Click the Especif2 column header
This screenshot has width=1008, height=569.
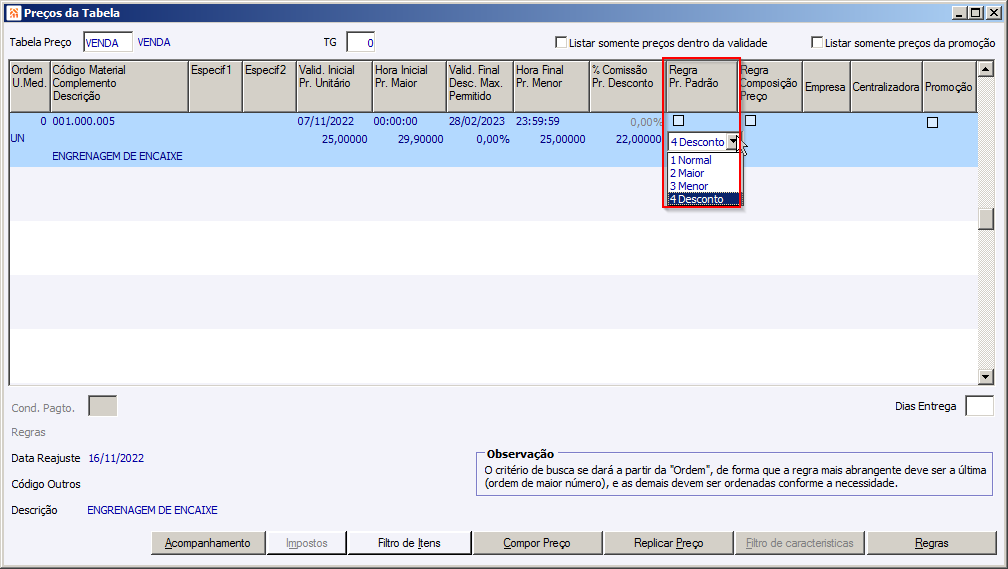click(x=269, y=86)
